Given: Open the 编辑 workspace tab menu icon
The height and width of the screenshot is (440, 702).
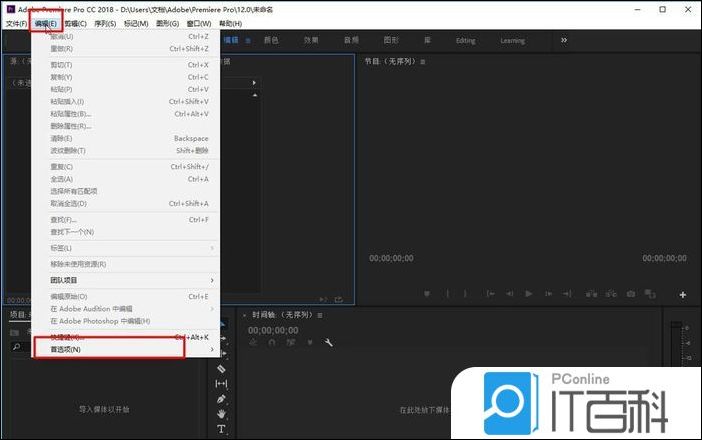Looking at the screenshot, I should click(x=248, y=41).
